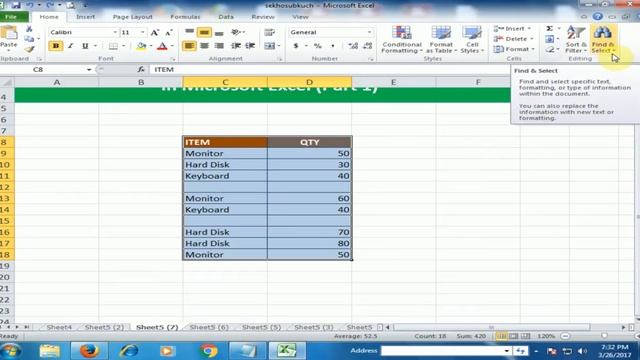Toggle Middle Align vertical alignment
Viewport: 640px width, 360px height.
204,32
